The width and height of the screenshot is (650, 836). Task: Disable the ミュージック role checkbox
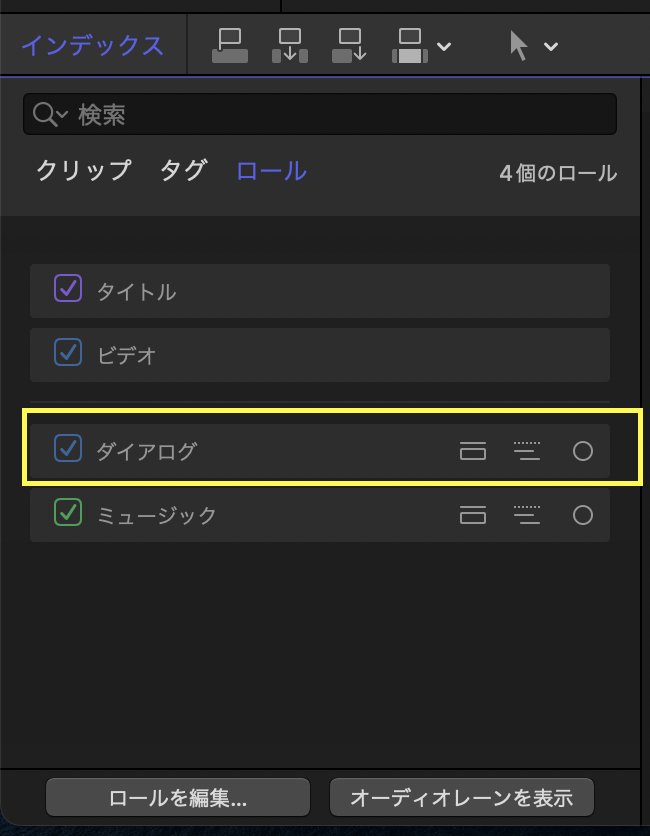[x=68, y=513]
